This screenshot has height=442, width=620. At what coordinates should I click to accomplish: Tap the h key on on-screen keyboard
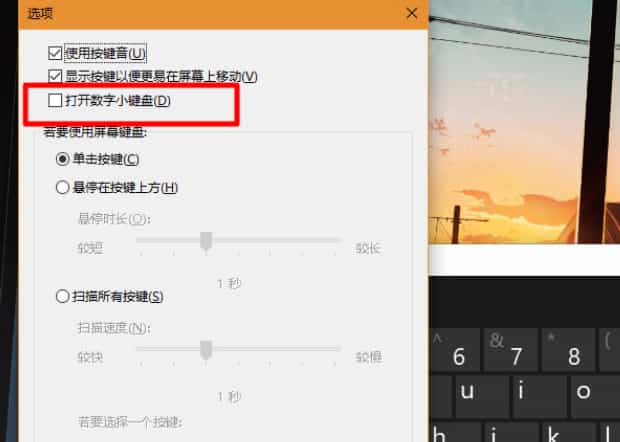(456, 432)
